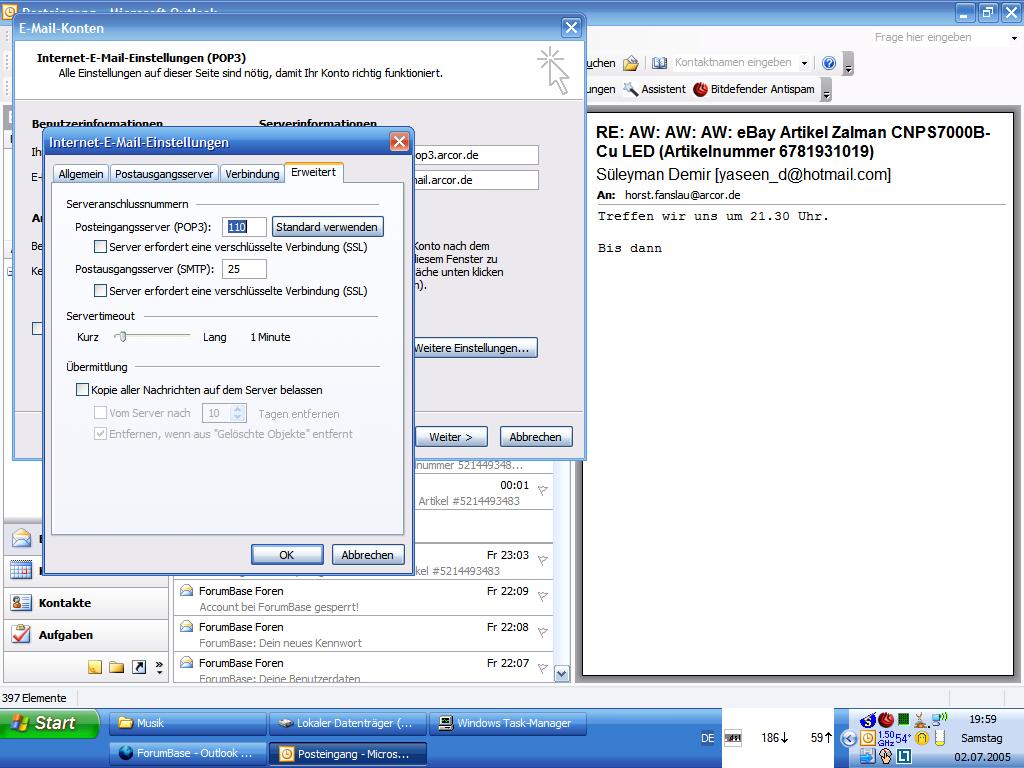Toggle 'Vom Server nach' days checkbox
1024x768 pixels.
coord(101,413)
